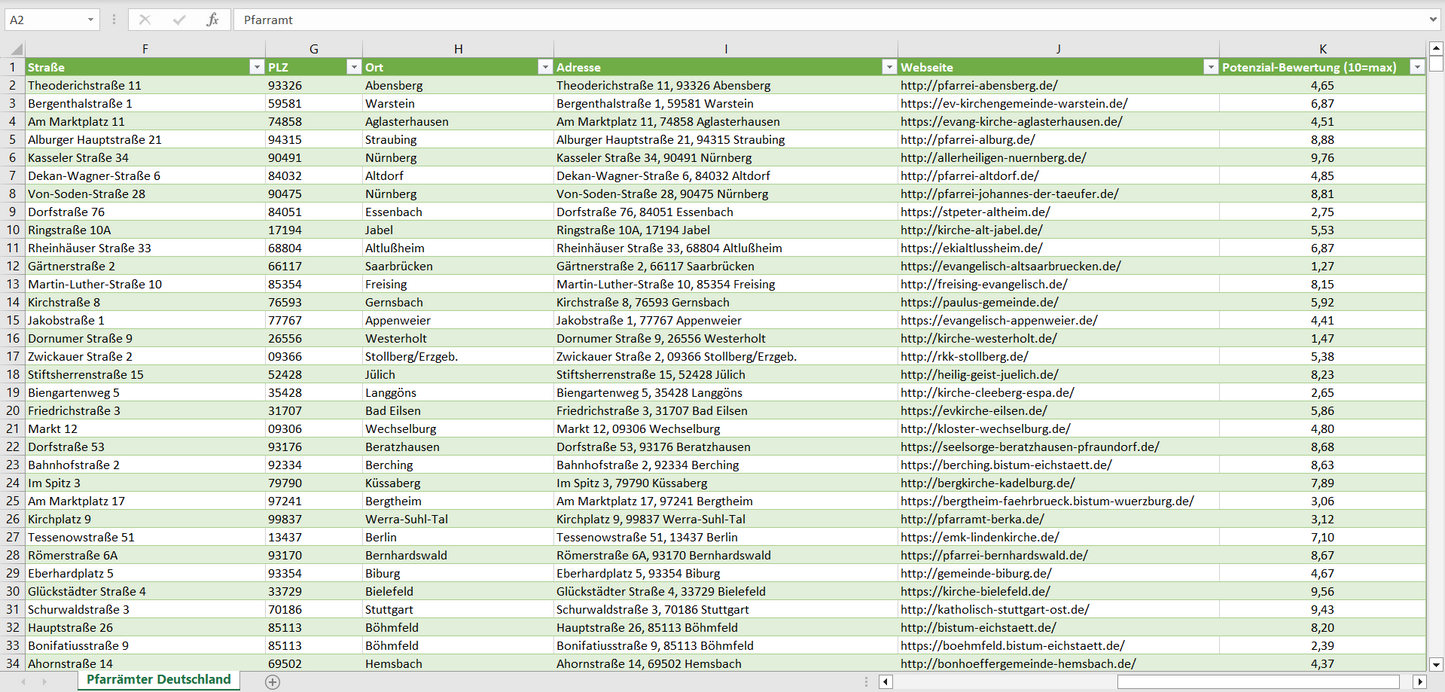The width and height of the screenshot is (1445, 692).
Task: Click the Enter checkmark icon in formula bar
Action: coord(179,20)
